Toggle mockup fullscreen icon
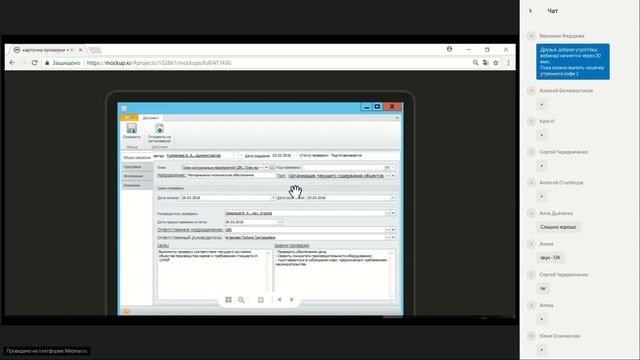This screenshot has height=360, width=640. (261, 300)
